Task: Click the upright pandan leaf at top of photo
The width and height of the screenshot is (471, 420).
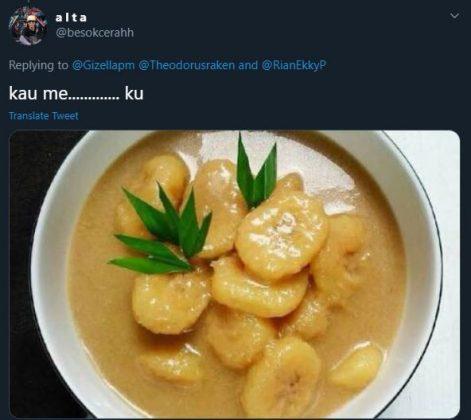Action: coord(256,170)
